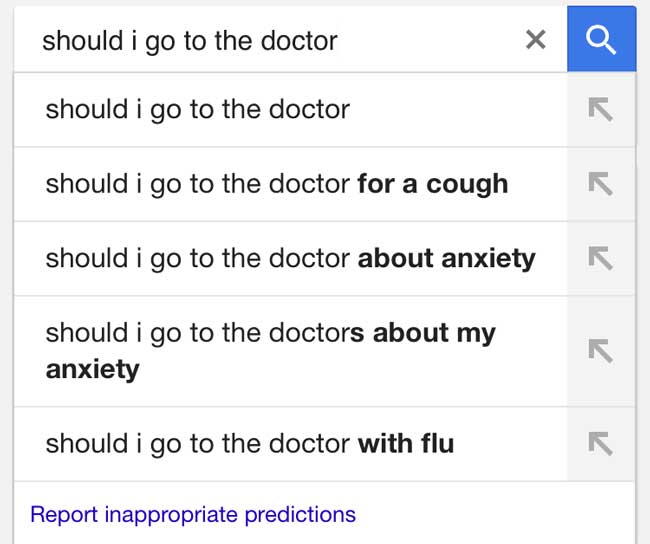Click the bold 'for a cough' completion text
The width and height of the screenshot is (650, 544).
[x=433, y=184]
